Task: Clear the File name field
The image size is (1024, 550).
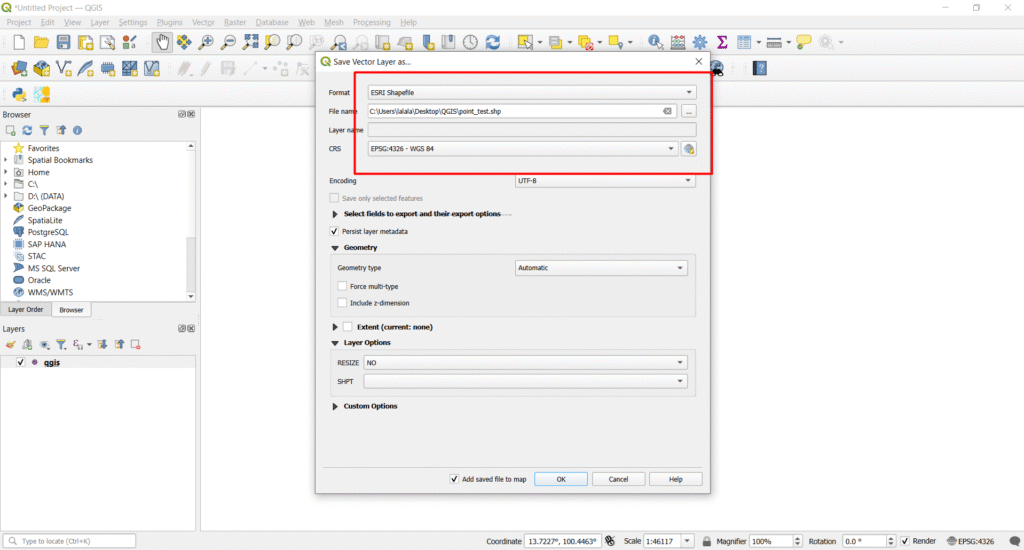Action: [x=667, y=112]
